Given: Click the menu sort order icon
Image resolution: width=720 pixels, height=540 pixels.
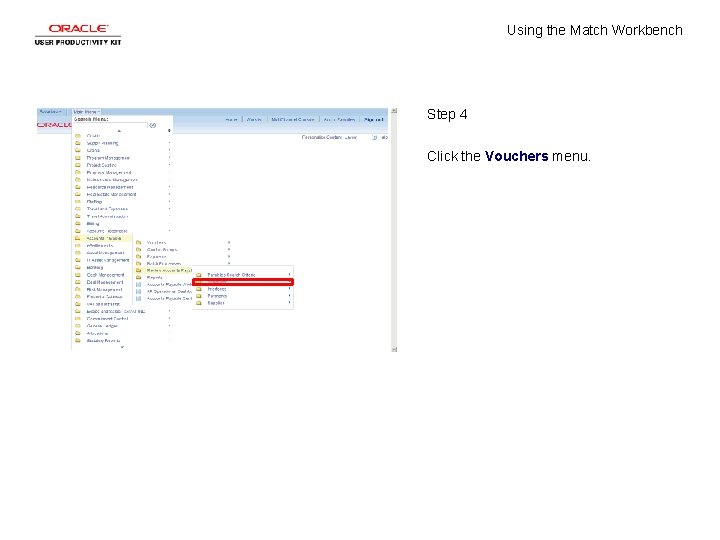Looking at the screenshot, I should (x=169, y=131).
